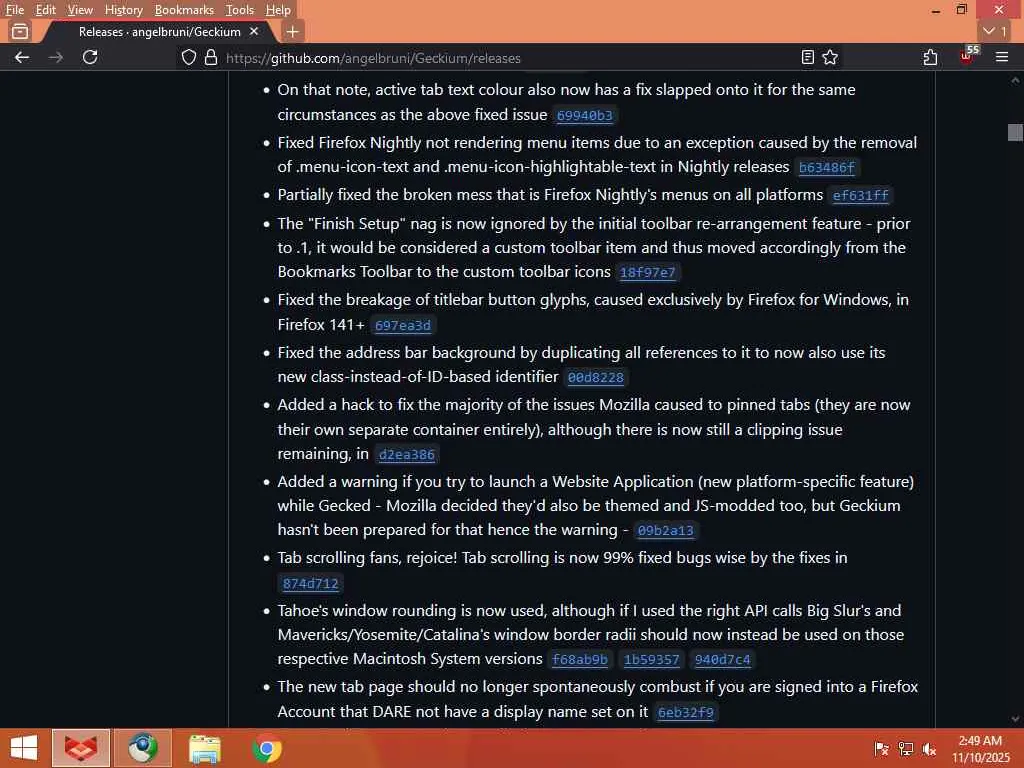The image size is (1024, 768).
Task: Open commit link 00d8228
Action: 596,377
